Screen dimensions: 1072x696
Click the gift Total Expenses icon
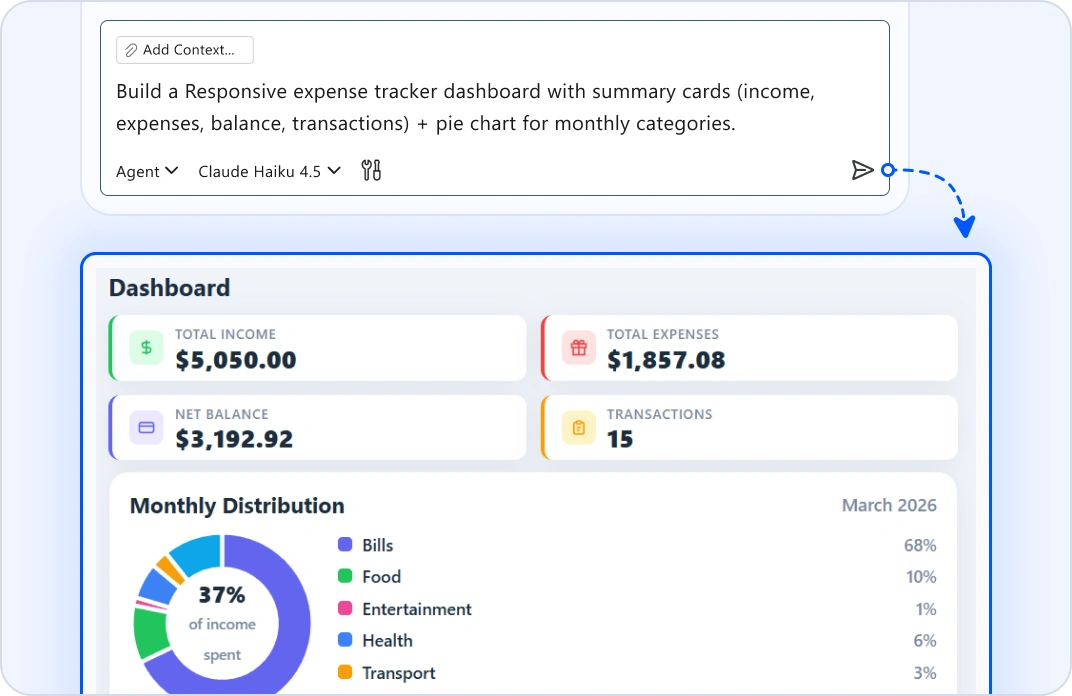point(578,347)
